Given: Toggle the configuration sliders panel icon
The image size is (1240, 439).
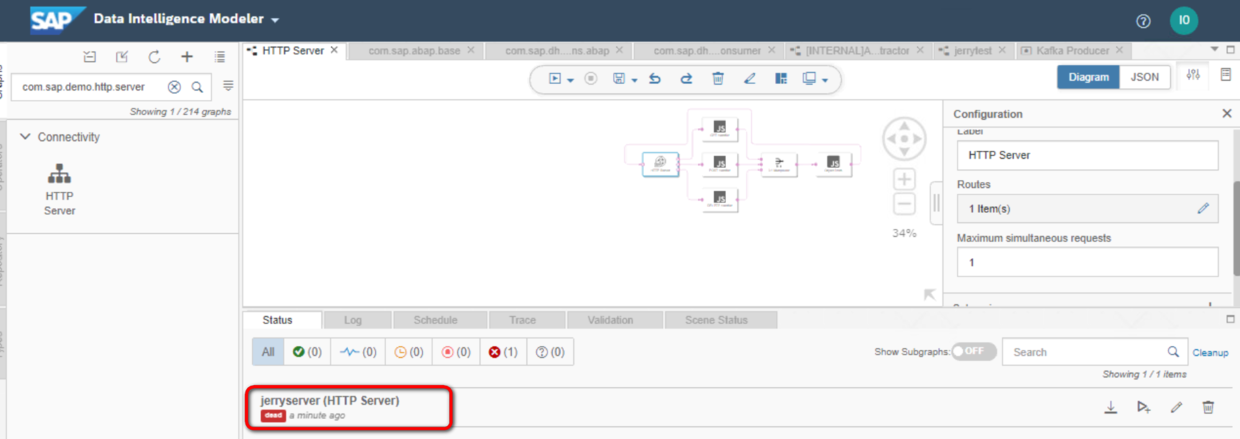Looking at the screenshot, I should point(1193,75).
